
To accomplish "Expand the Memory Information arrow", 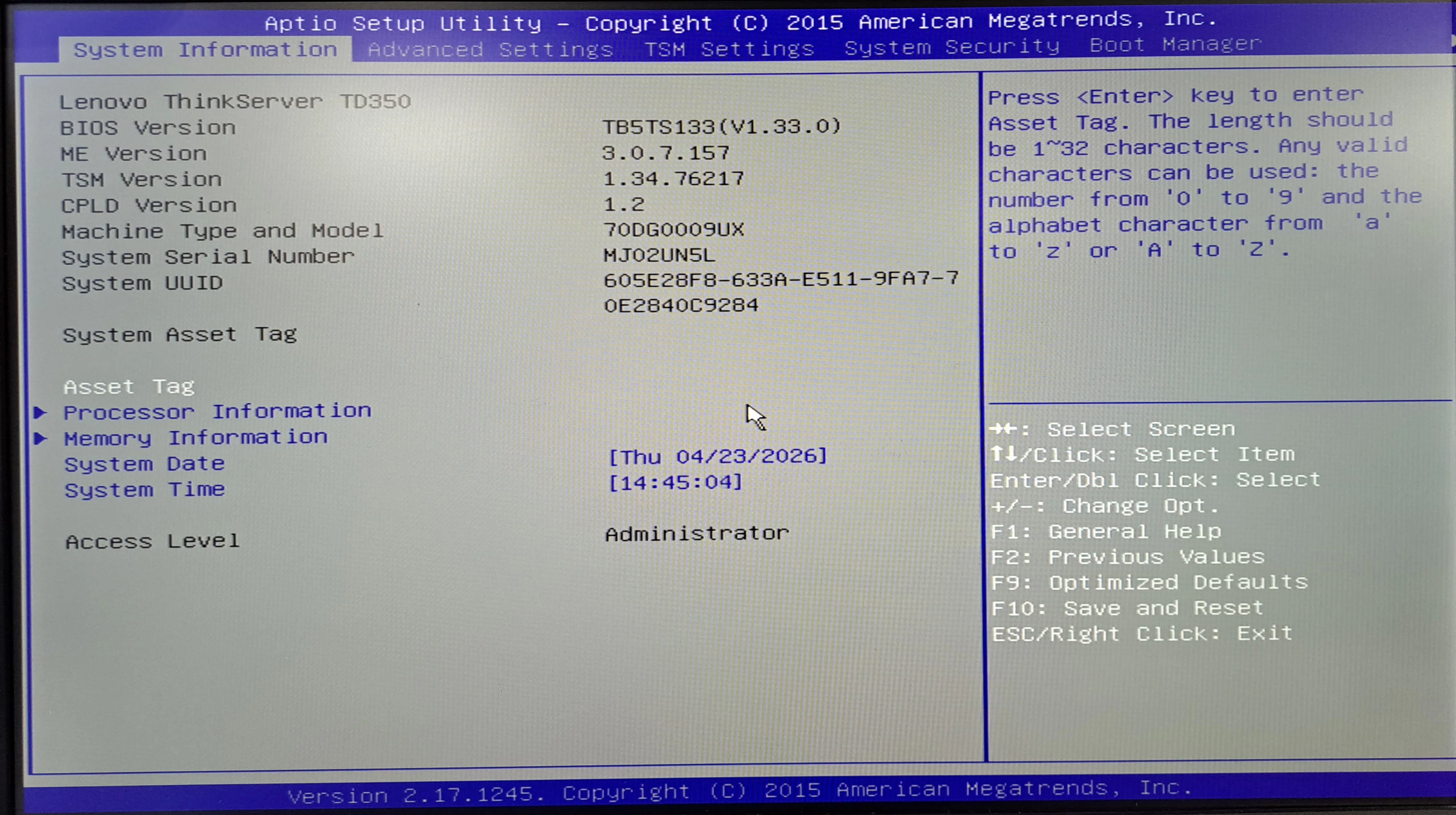I will [x=40, y=438].
